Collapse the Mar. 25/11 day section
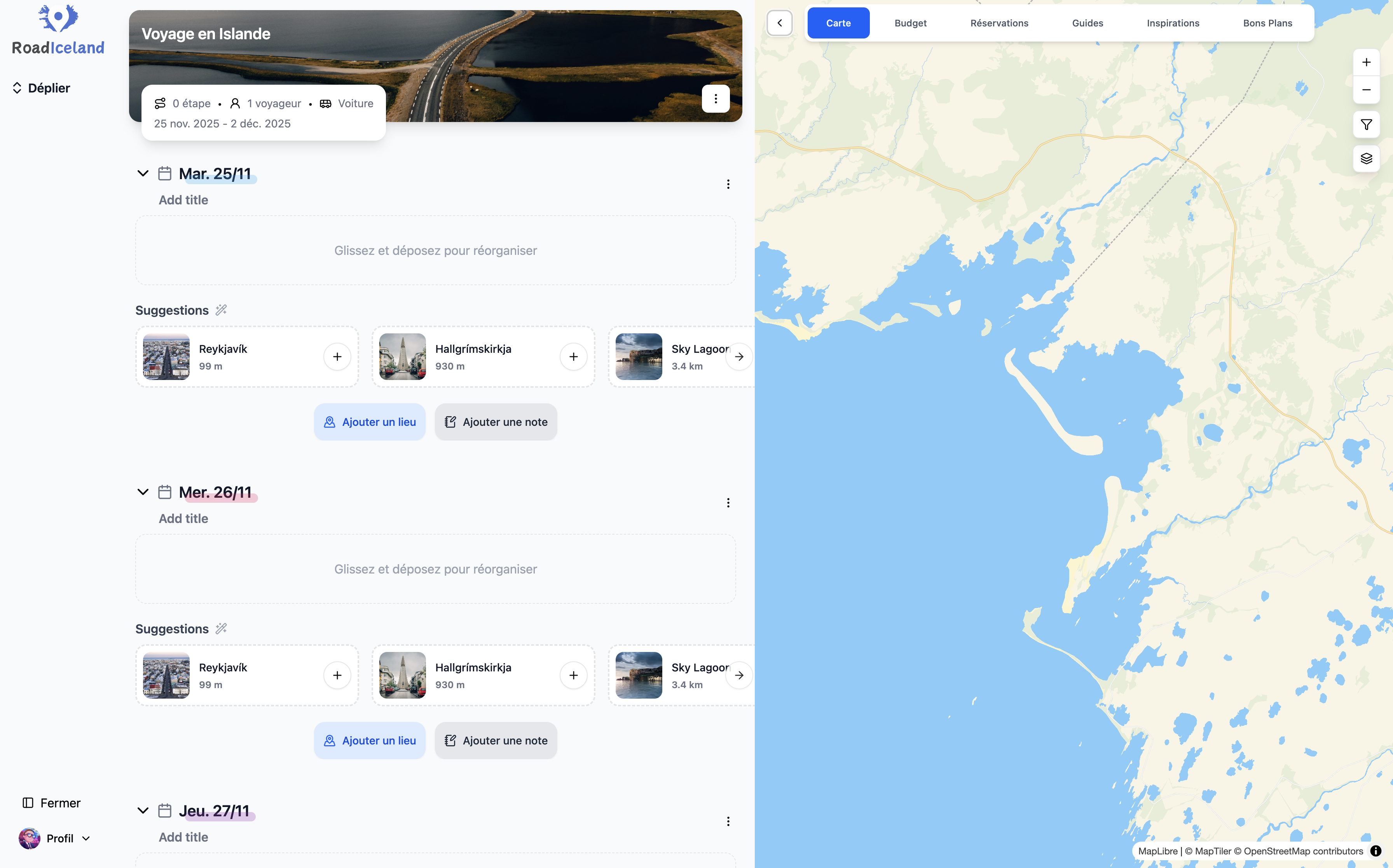 143,173
